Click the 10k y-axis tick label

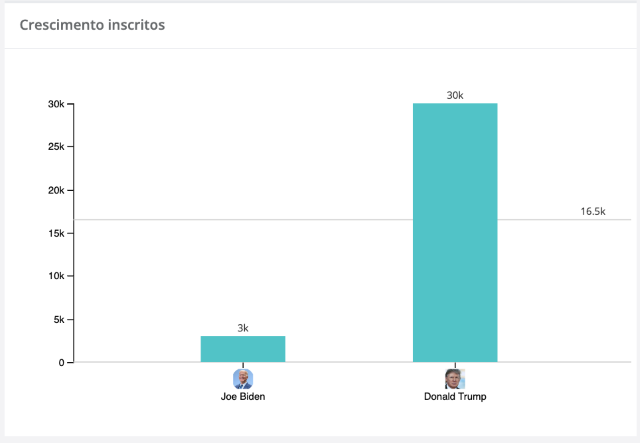tap(56, 276)
